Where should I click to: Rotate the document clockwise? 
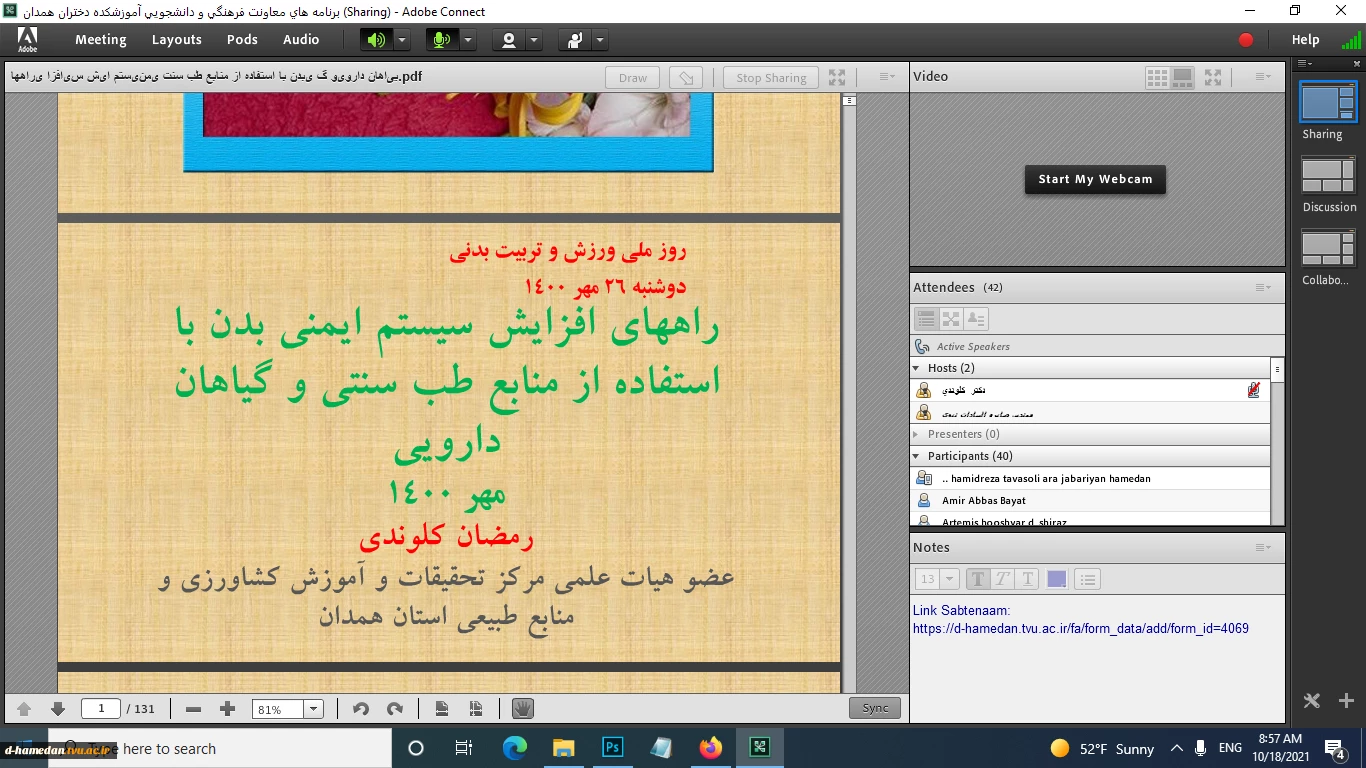pyautogui.click(x=394, y=709)
